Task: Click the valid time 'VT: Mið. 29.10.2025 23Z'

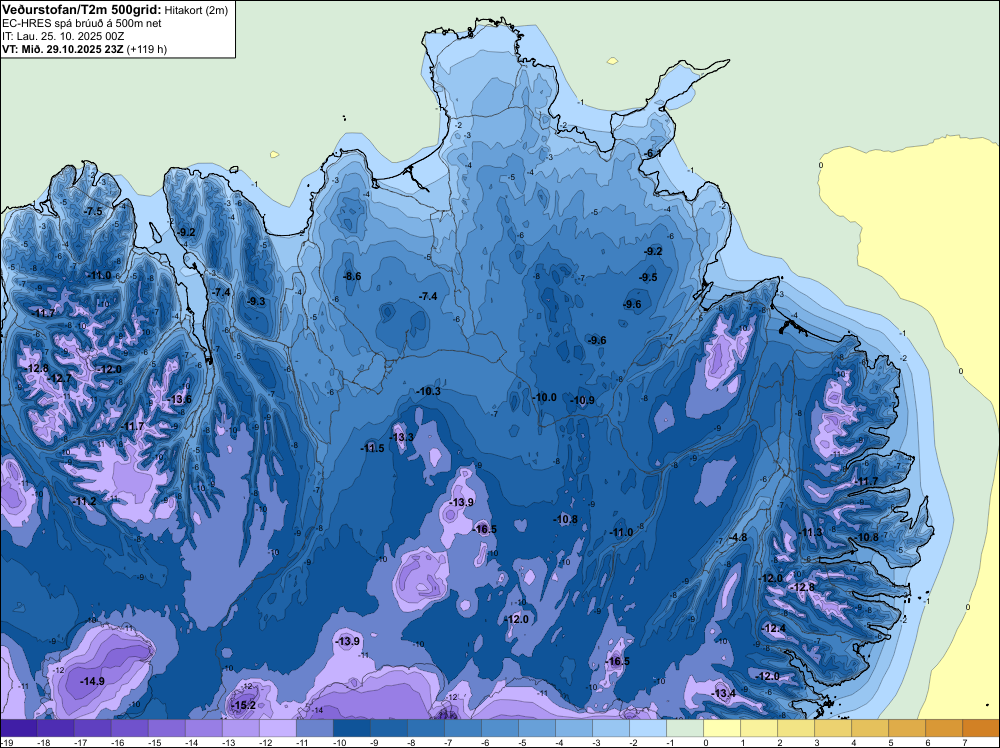Action: click(x=63, y=49)
